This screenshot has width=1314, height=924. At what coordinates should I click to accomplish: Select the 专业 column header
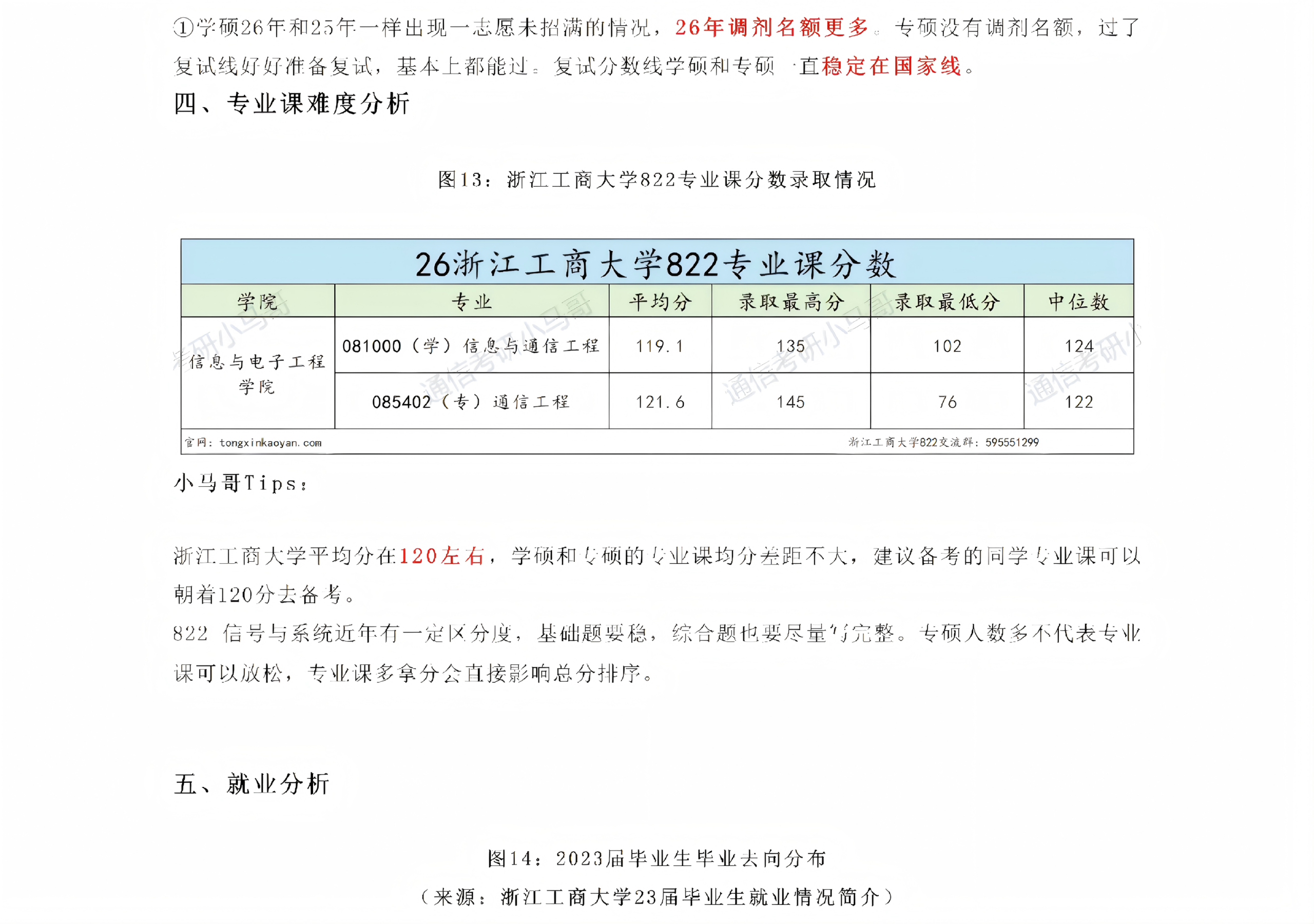472,301
